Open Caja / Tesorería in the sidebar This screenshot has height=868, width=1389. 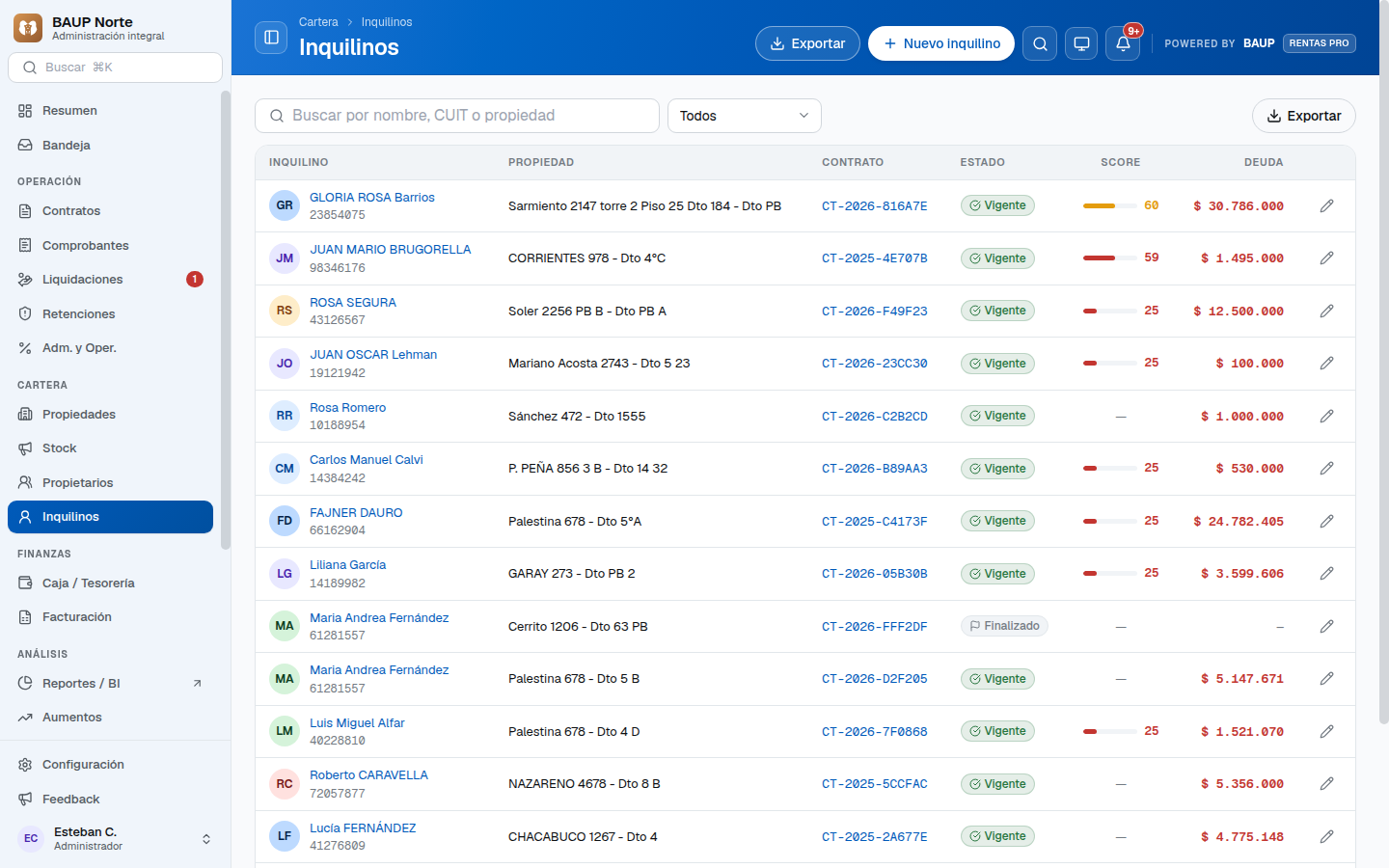point(110,583)
